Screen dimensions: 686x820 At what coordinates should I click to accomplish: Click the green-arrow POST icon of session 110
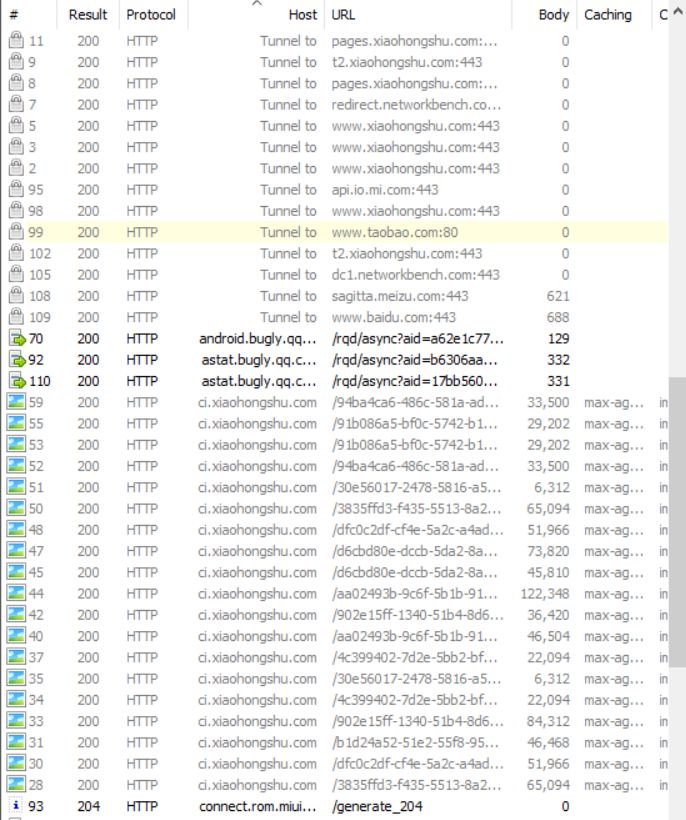17,381
